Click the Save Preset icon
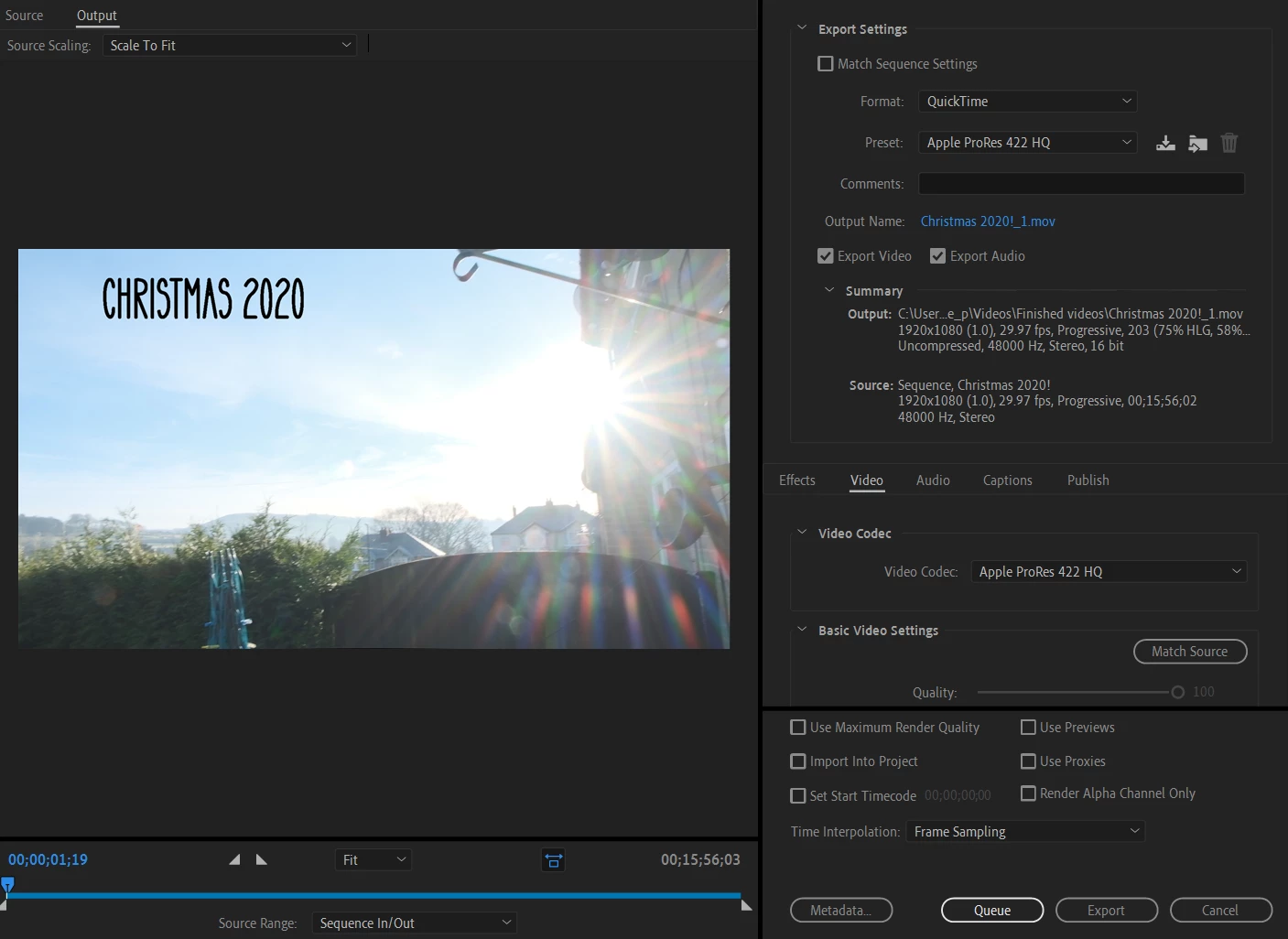1288x939 pixels. coord(1165,143)
